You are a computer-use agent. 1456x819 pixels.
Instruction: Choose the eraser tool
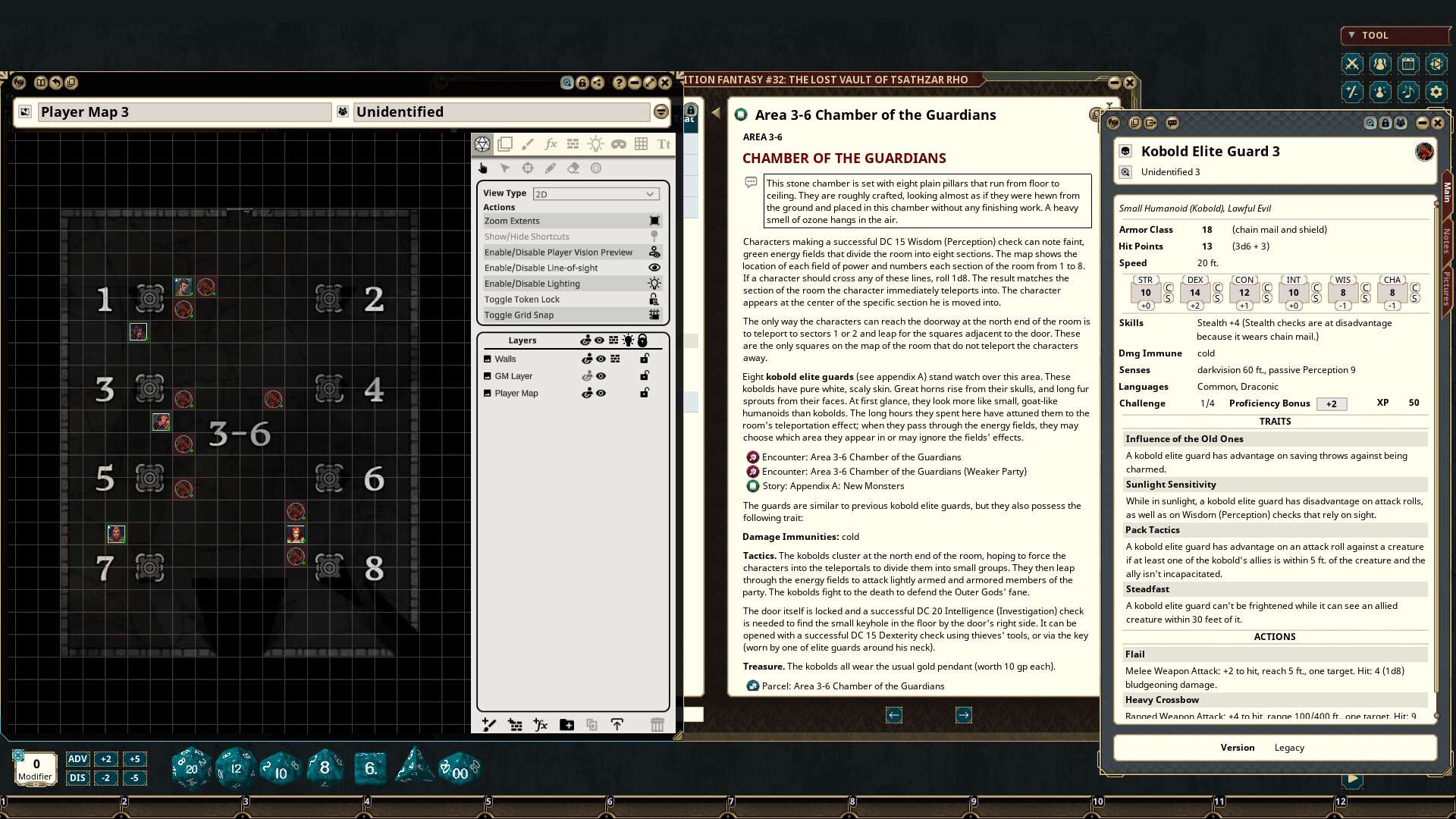pyautogui.click(x=573, y=168)
